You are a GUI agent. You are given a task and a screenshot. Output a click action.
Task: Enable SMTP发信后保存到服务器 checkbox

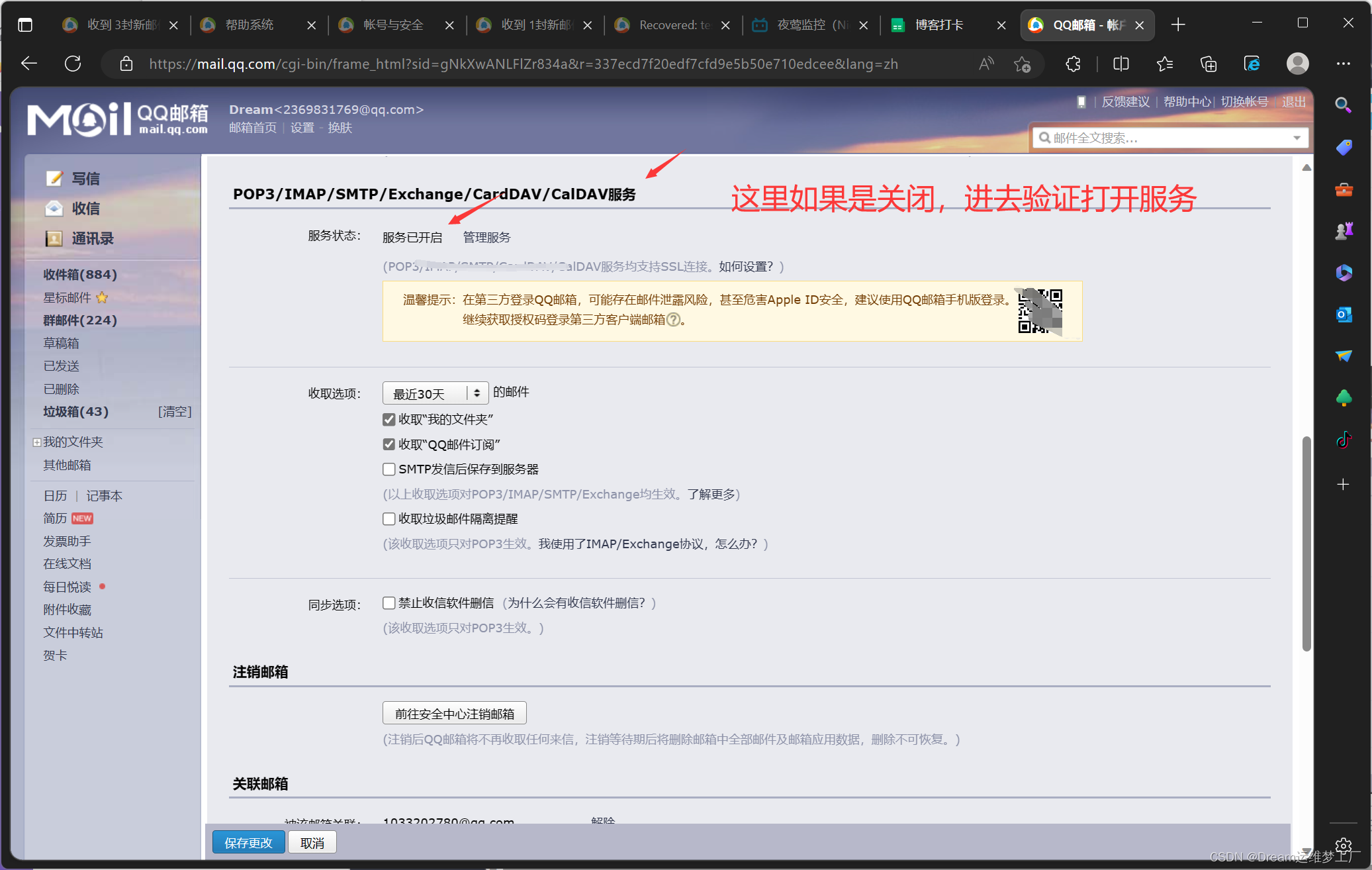click(x=389, y=469)
